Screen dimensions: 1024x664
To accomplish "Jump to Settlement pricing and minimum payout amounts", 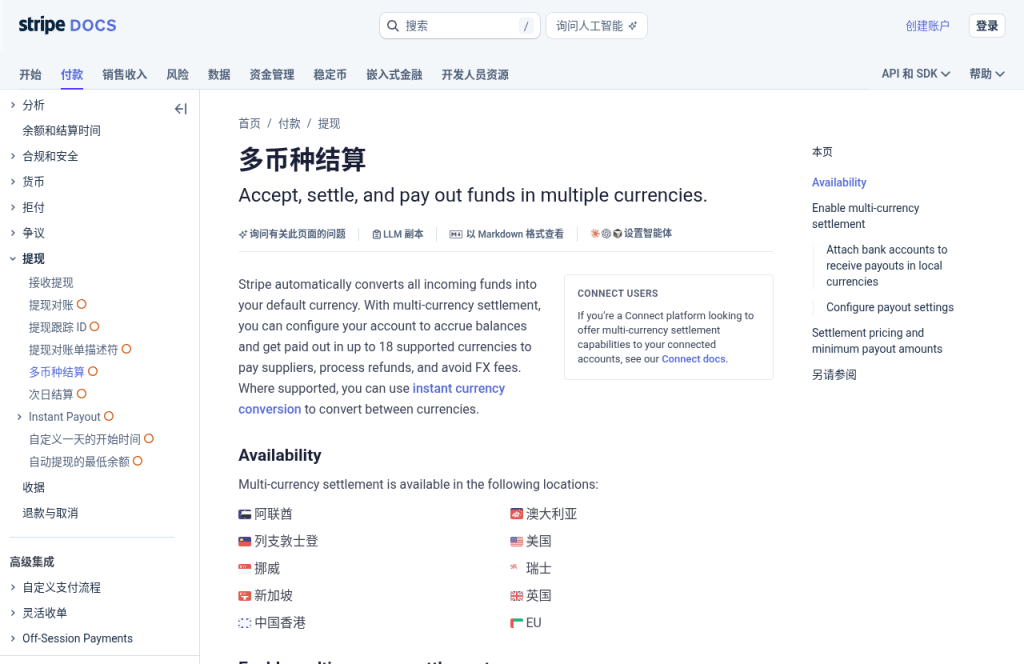I will tap(877, 340).
